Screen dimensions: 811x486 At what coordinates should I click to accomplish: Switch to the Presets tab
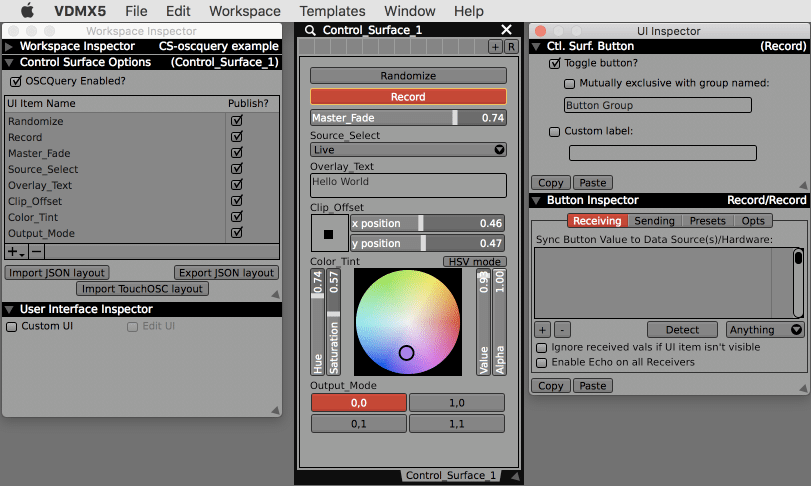(708, 221)
